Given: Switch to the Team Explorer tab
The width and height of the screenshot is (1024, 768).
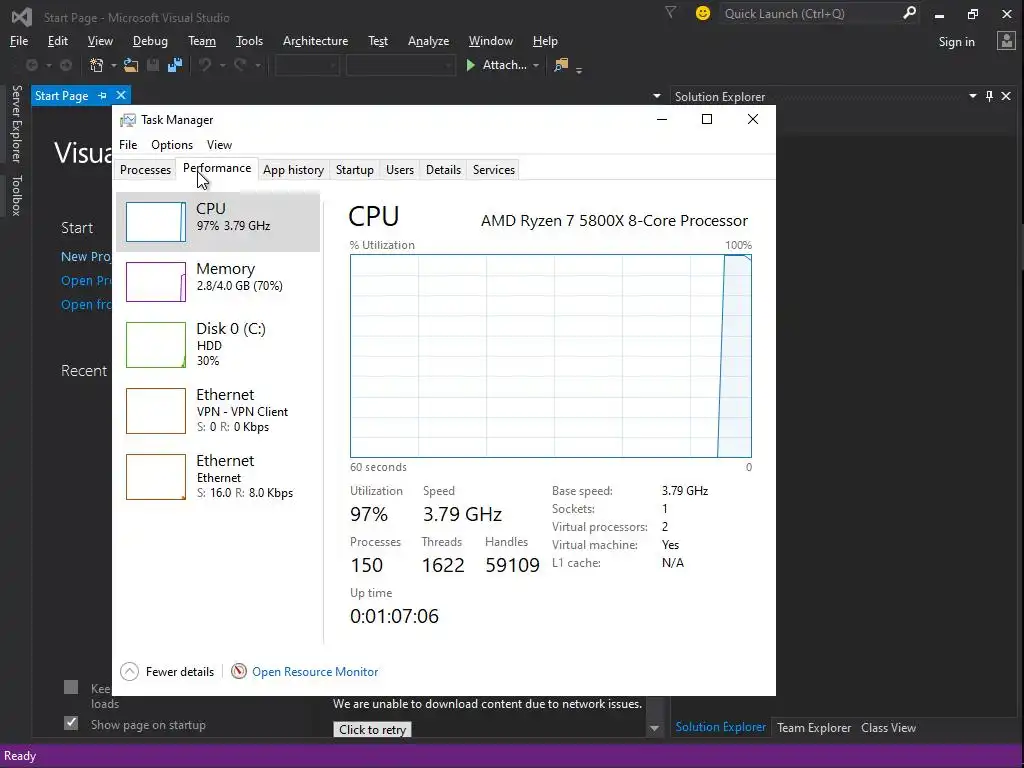Looking at the screenshot, I should point(814,728).
